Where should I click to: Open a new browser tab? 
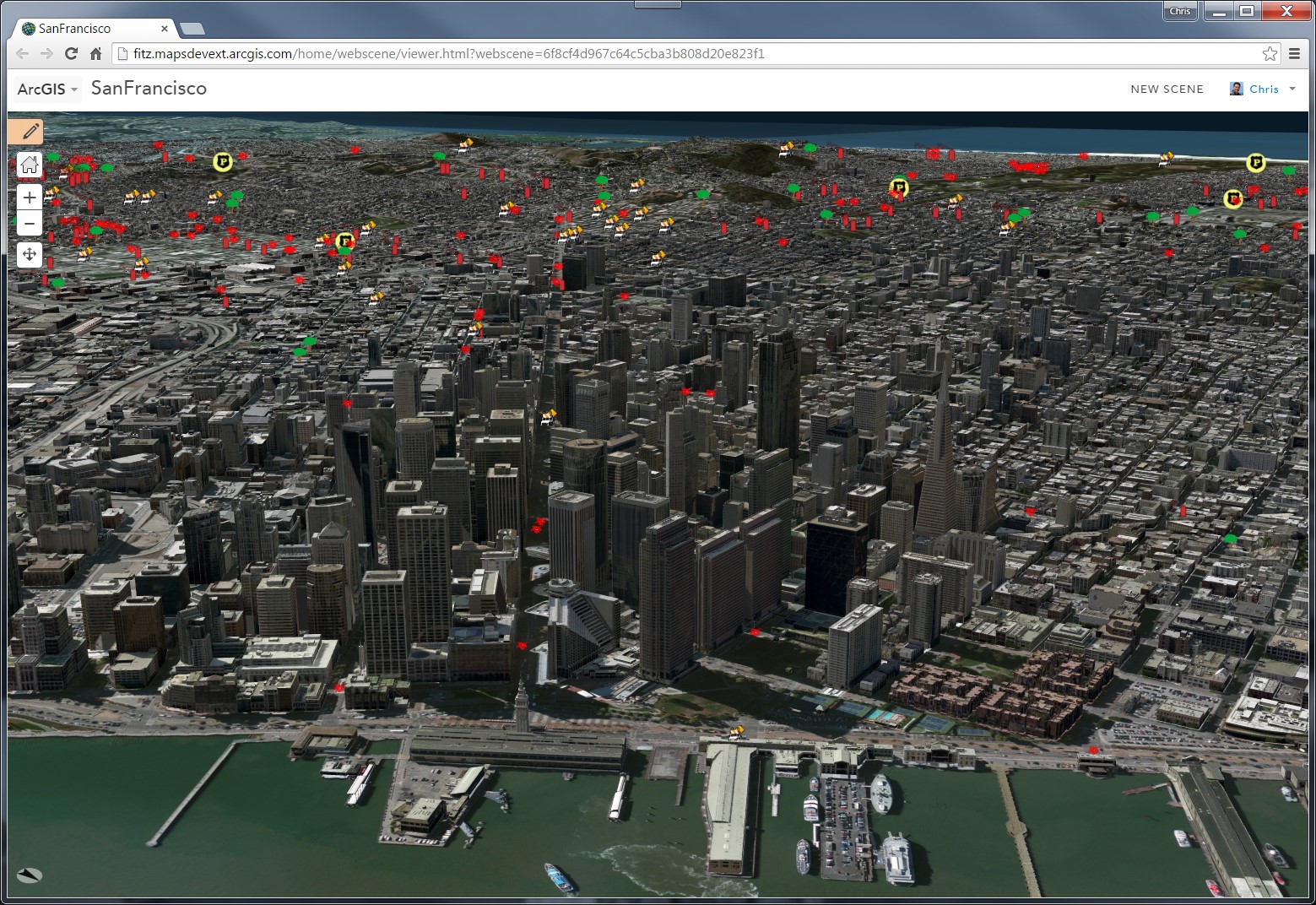pos(192,30)
